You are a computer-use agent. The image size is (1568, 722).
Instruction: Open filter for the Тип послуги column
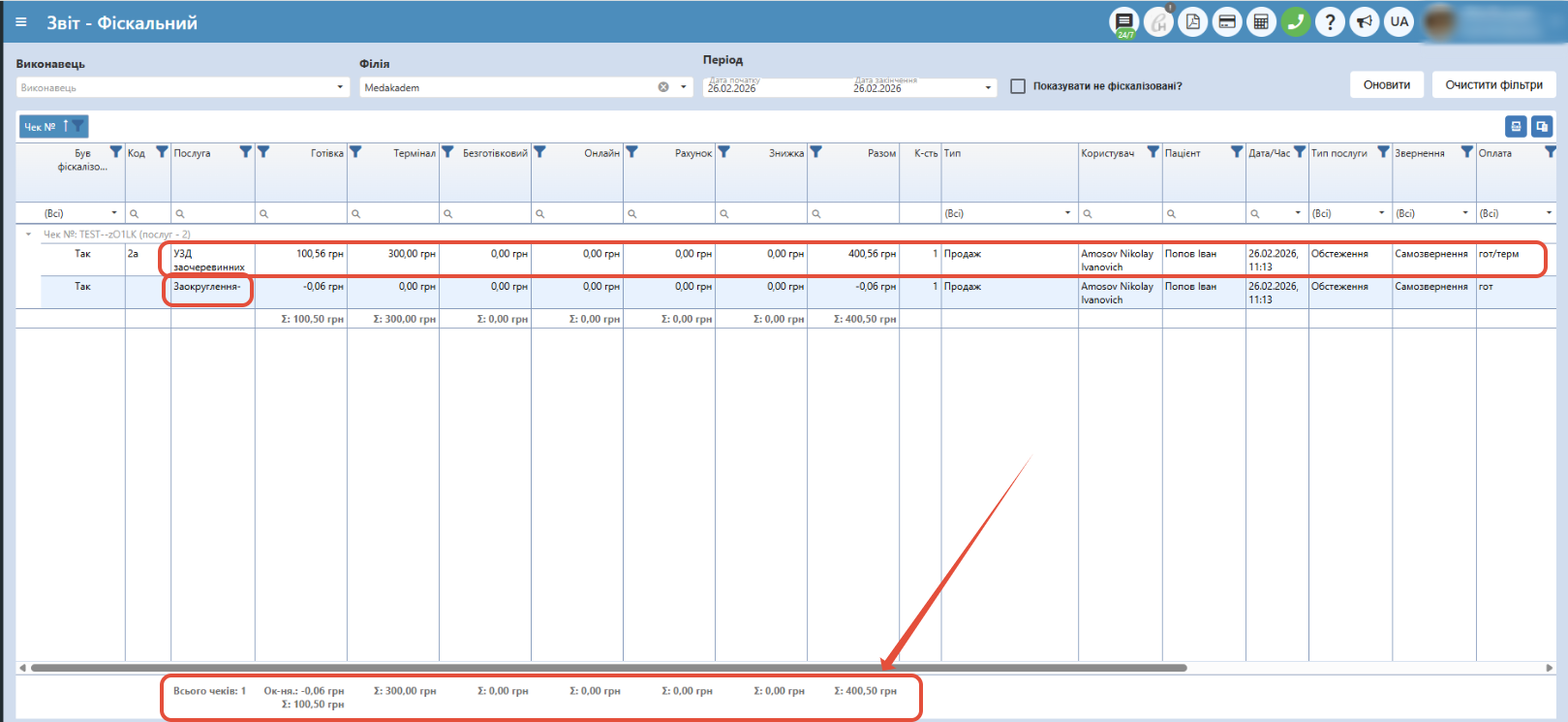coord(1383,152)
